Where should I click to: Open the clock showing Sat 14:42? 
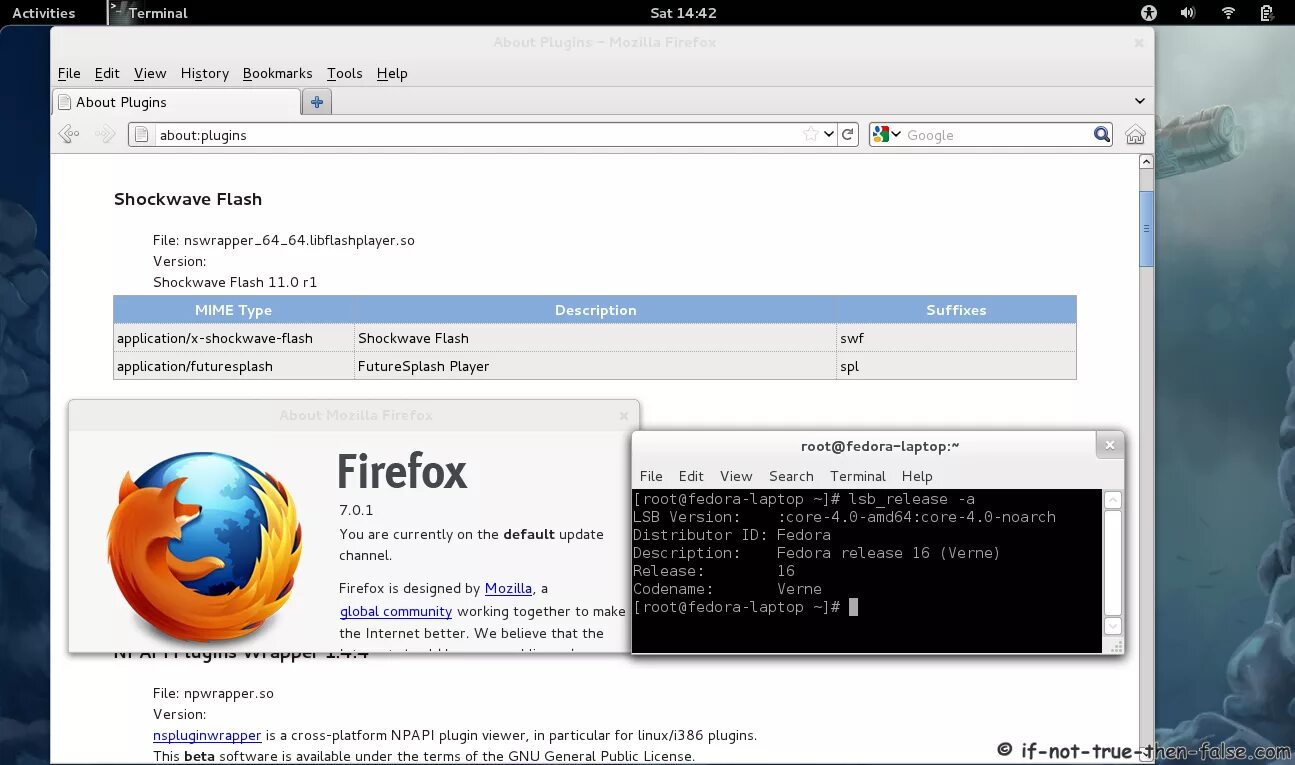tap(683, 13)
